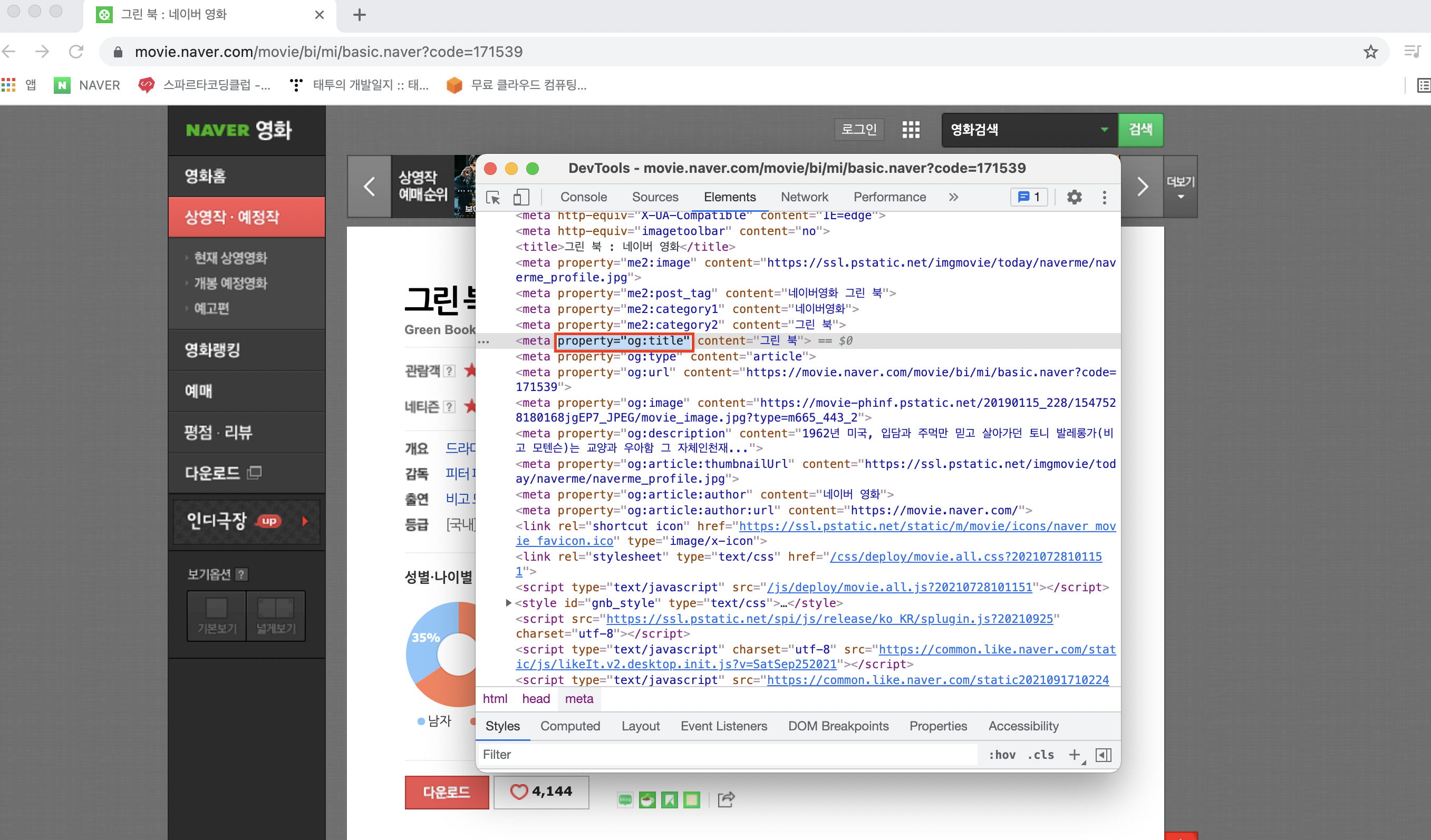Open 무료 클라우드 컴퓨팅 bookmark

[x=516, y=85]
